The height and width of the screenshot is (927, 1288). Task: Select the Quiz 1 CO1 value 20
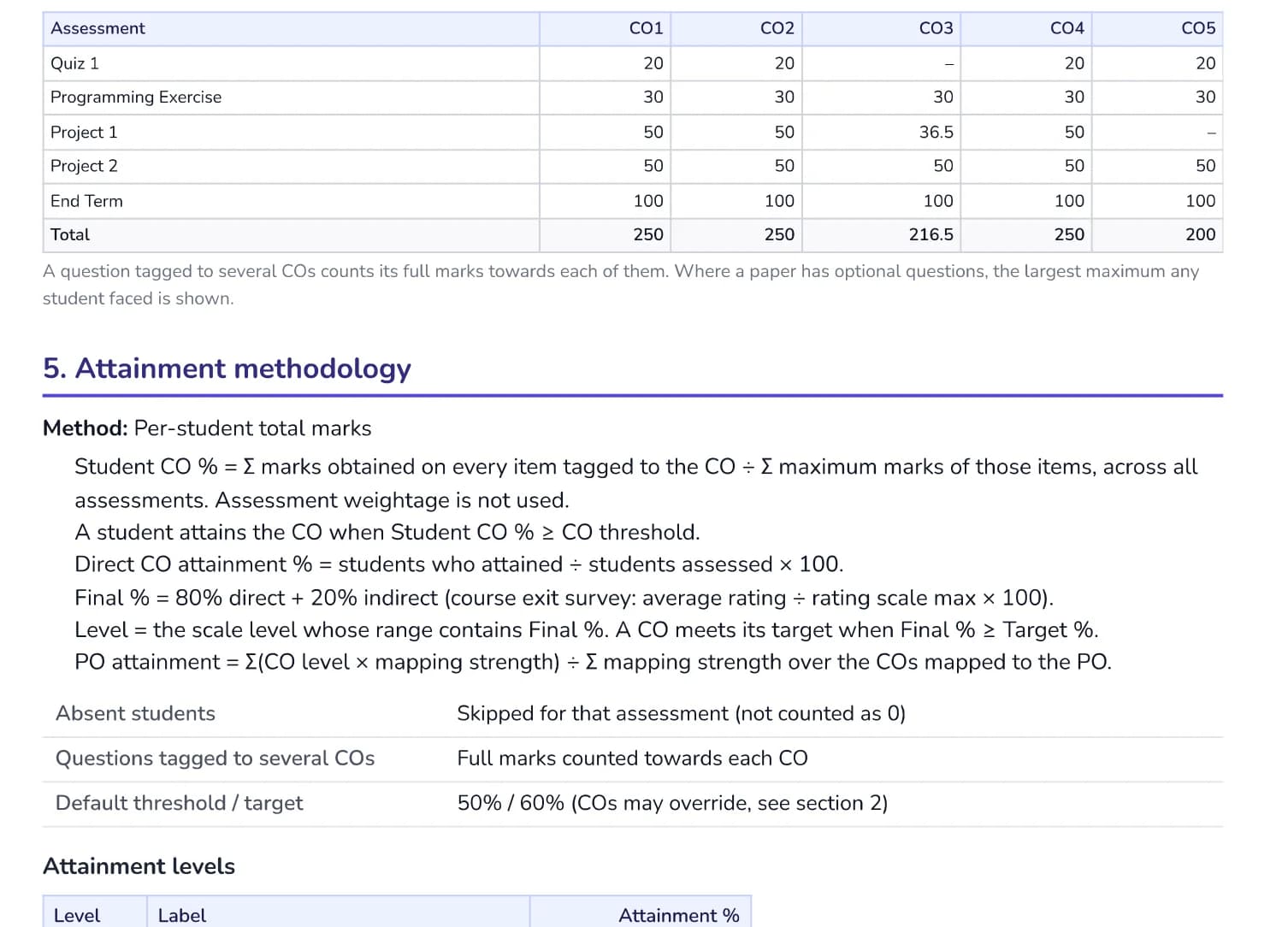point(653,63)
